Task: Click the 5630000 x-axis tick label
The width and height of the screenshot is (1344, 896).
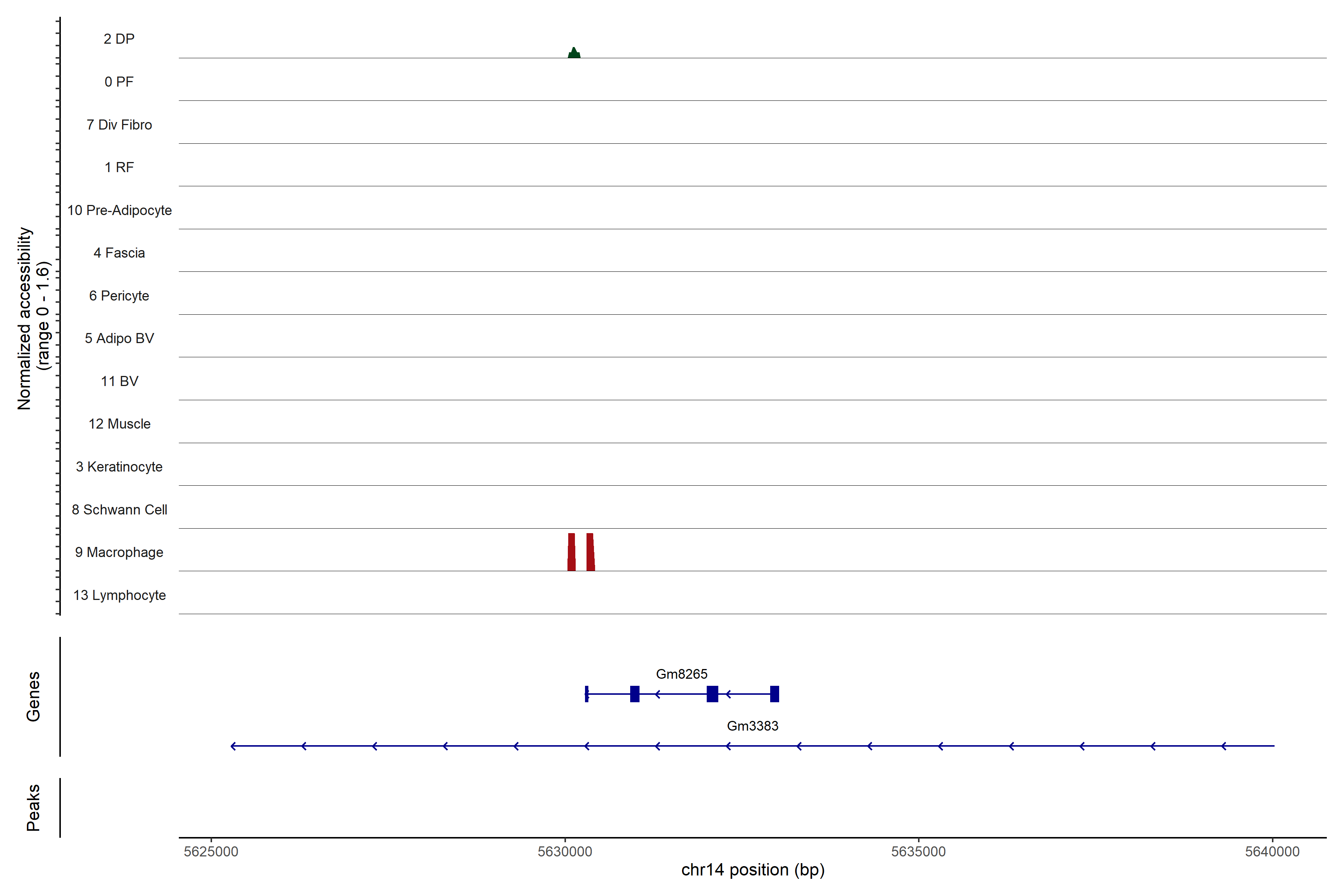Action: [x=564, y=852]
